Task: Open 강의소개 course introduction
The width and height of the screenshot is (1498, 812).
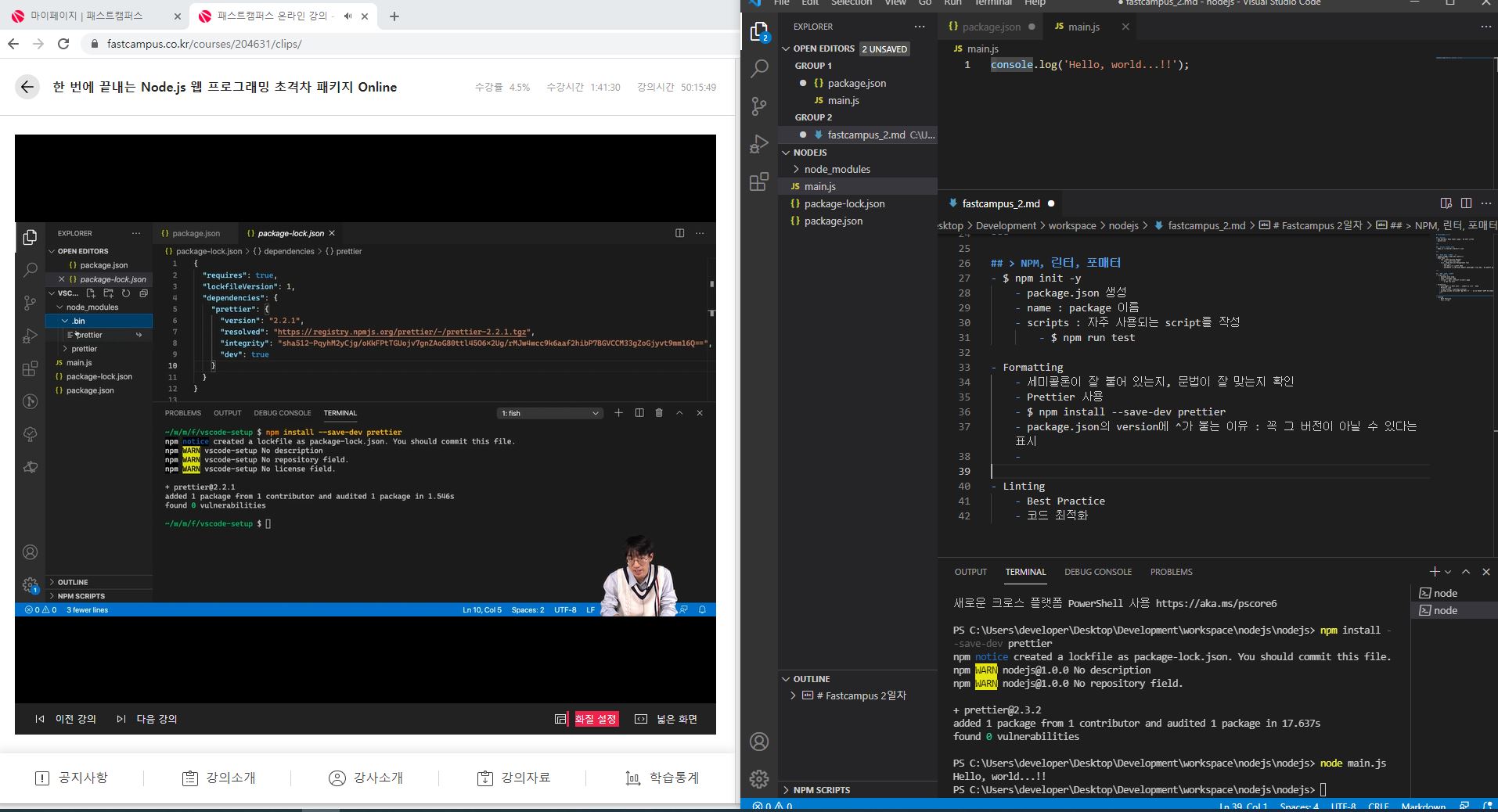Action: coord(219,778)
